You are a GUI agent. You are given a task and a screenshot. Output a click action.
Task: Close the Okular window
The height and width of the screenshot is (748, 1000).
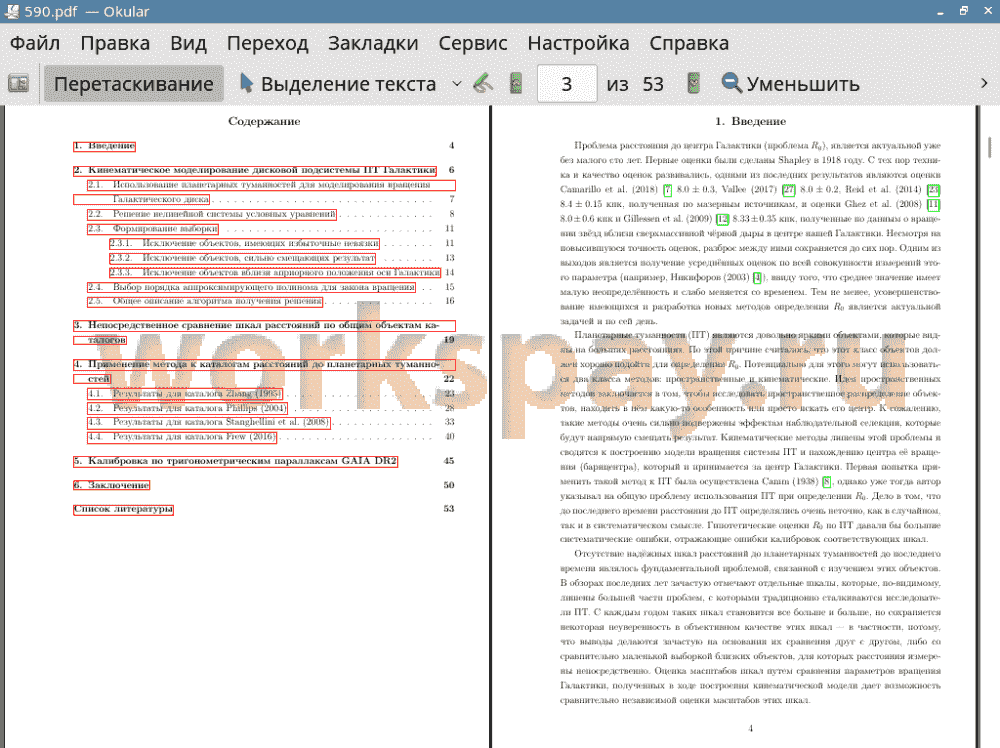986,11
